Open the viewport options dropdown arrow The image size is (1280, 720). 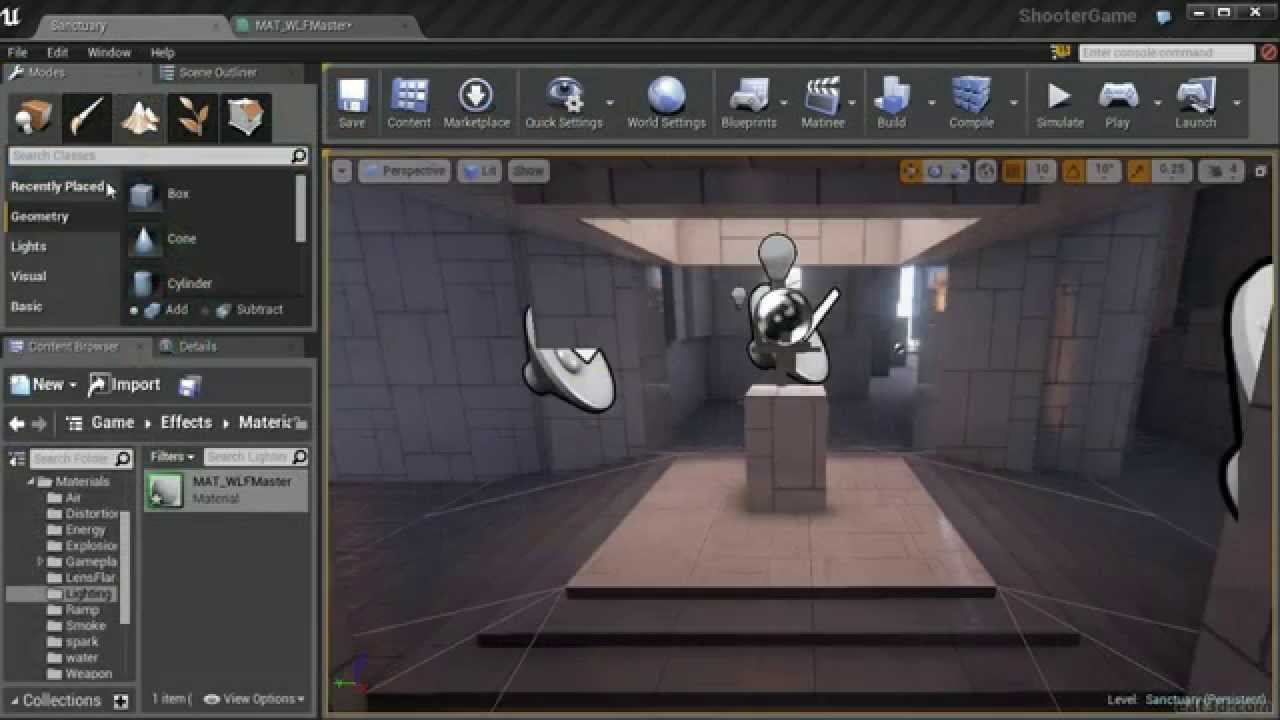[342, 171]
